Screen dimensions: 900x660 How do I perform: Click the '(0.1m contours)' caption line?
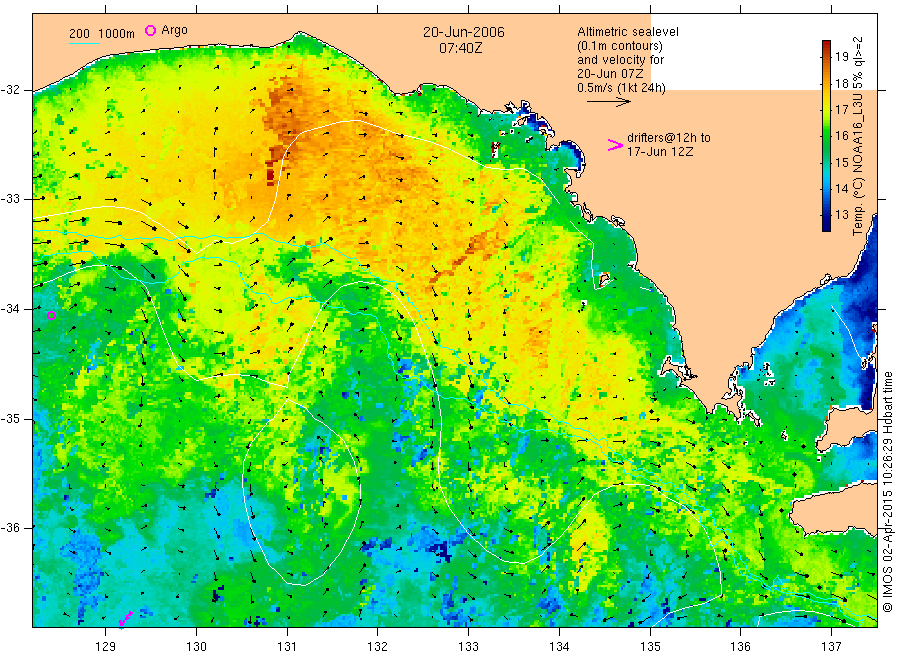pyautogui.click(x=619, y=46)
